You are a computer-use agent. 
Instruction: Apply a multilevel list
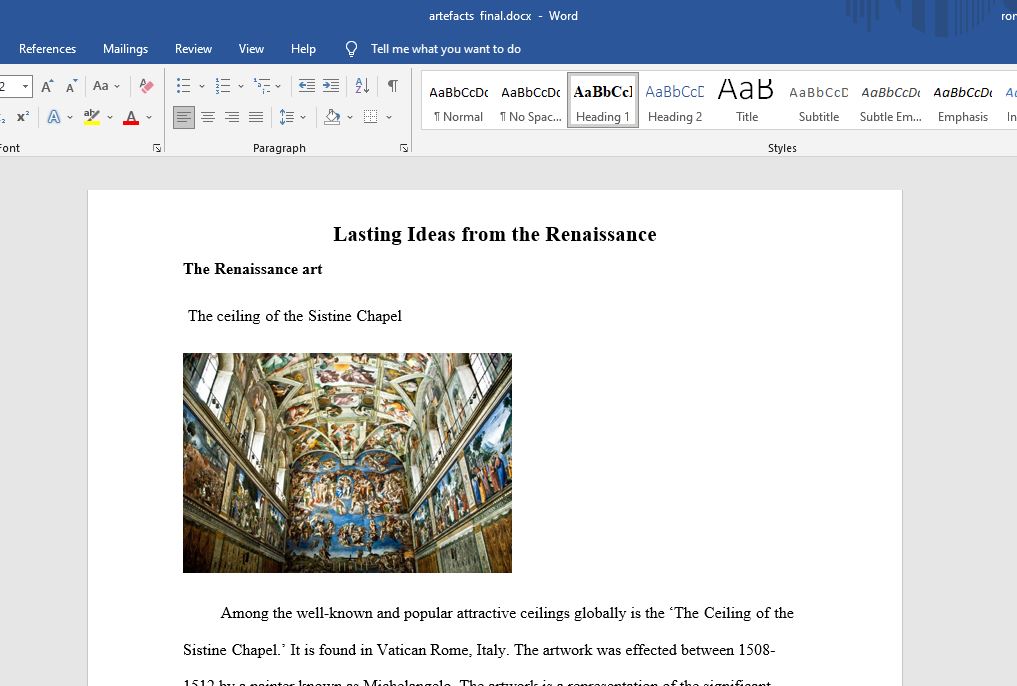point(262,86)
